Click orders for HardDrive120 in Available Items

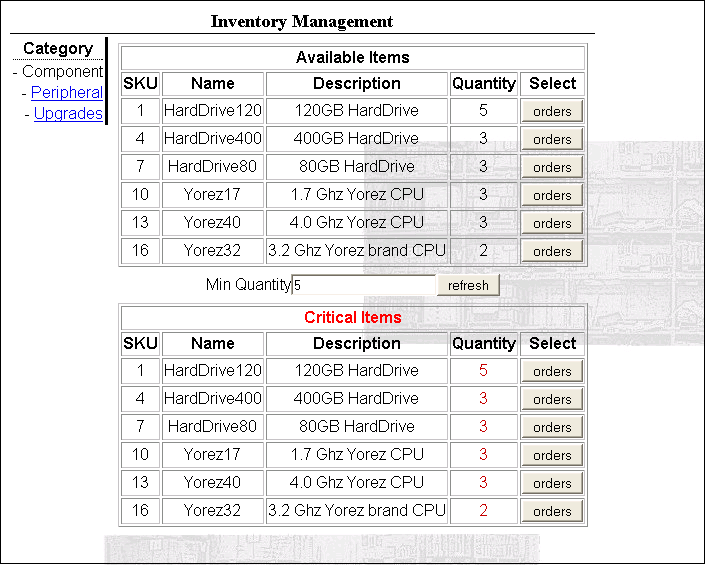tap(552, 111)
